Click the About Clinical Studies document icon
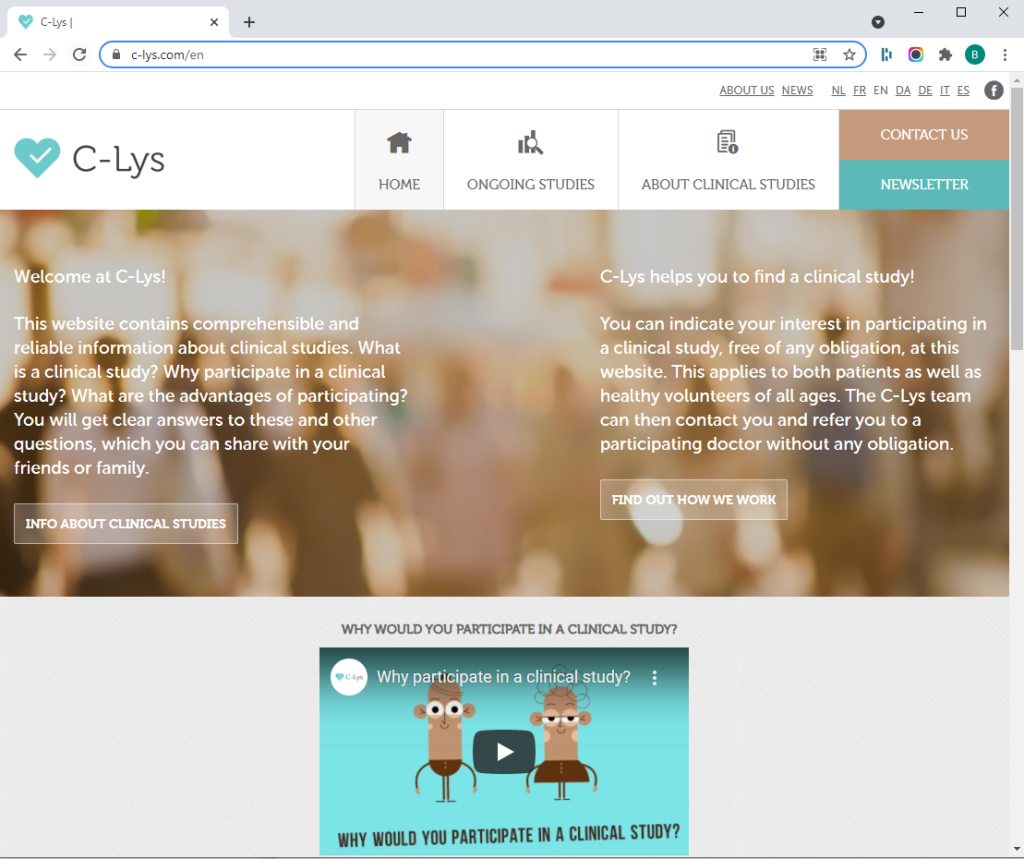This screenshot has width=1024, height=859. click(x=728, y=142)
